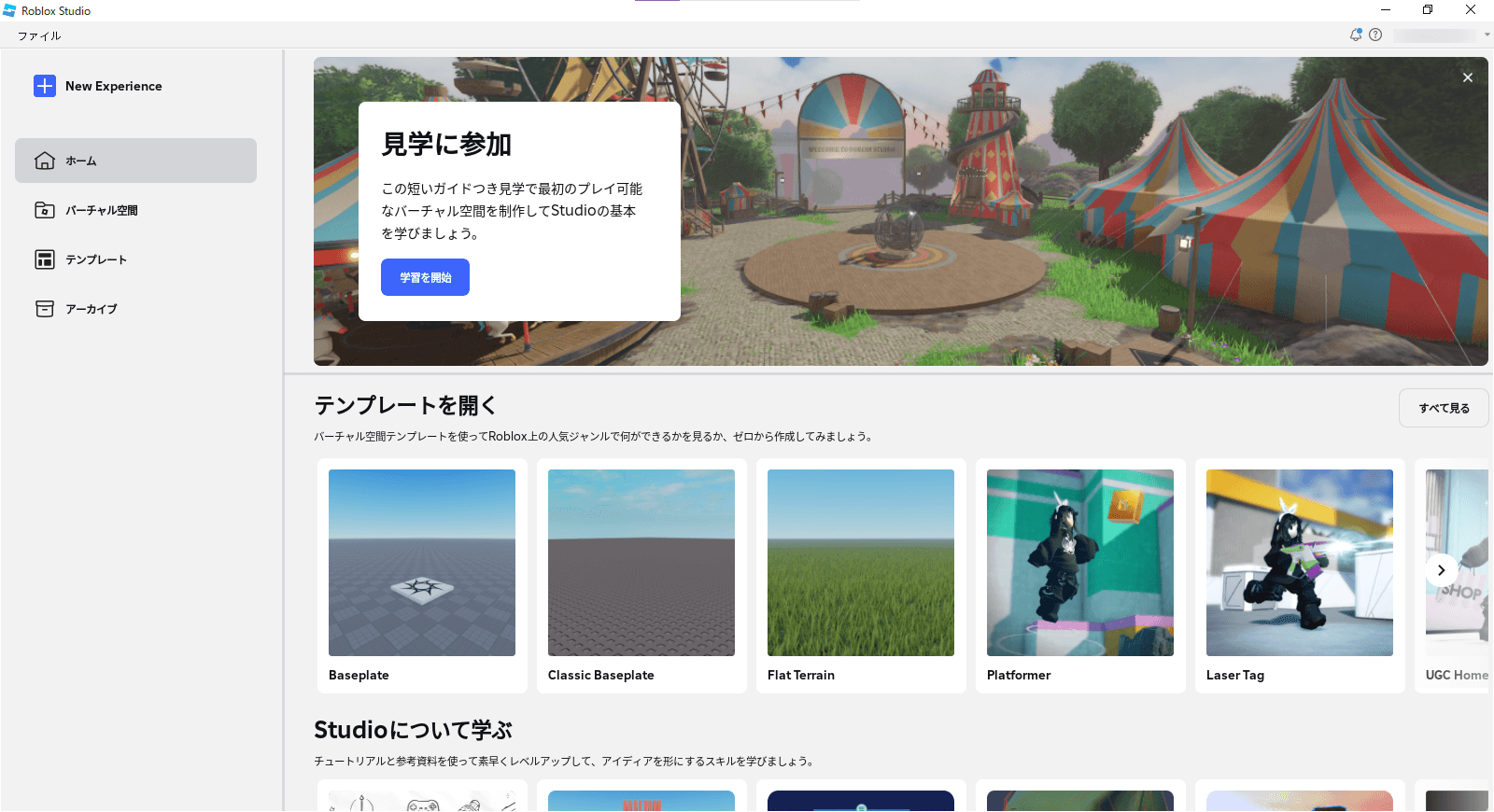
Task: Open the Flat Terrain template thumbnail
Action: [x=861, y=563]
